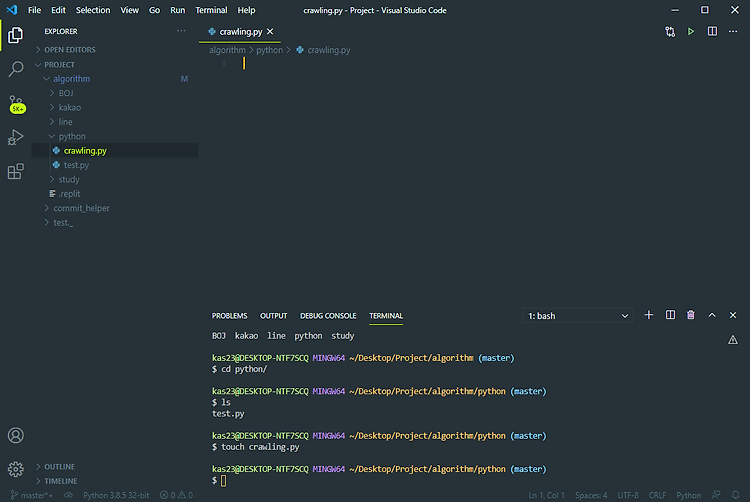Open Source Control view with 5K+ badge

(16, 104)
